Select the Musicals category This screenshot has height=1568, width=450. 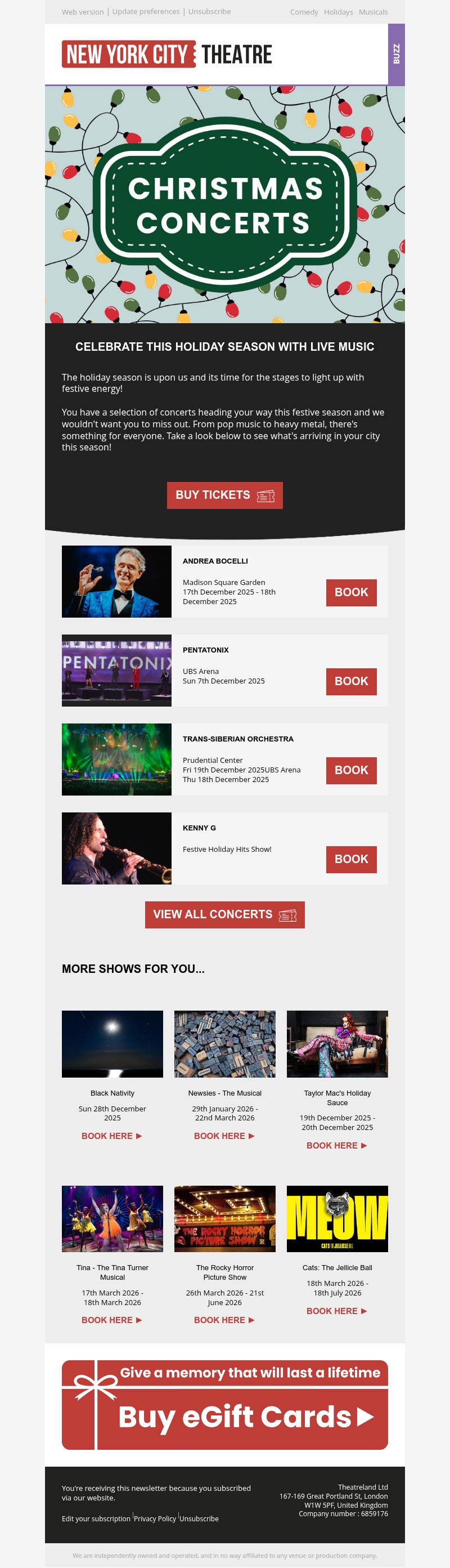375,12
